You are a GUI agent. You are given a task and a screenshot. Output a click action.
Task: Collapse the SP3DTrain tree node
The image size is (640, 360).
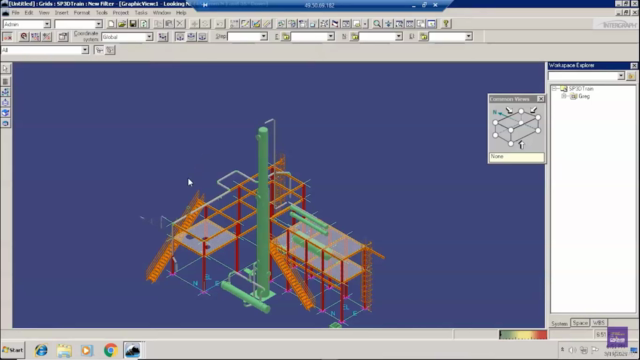pos(554,89)
